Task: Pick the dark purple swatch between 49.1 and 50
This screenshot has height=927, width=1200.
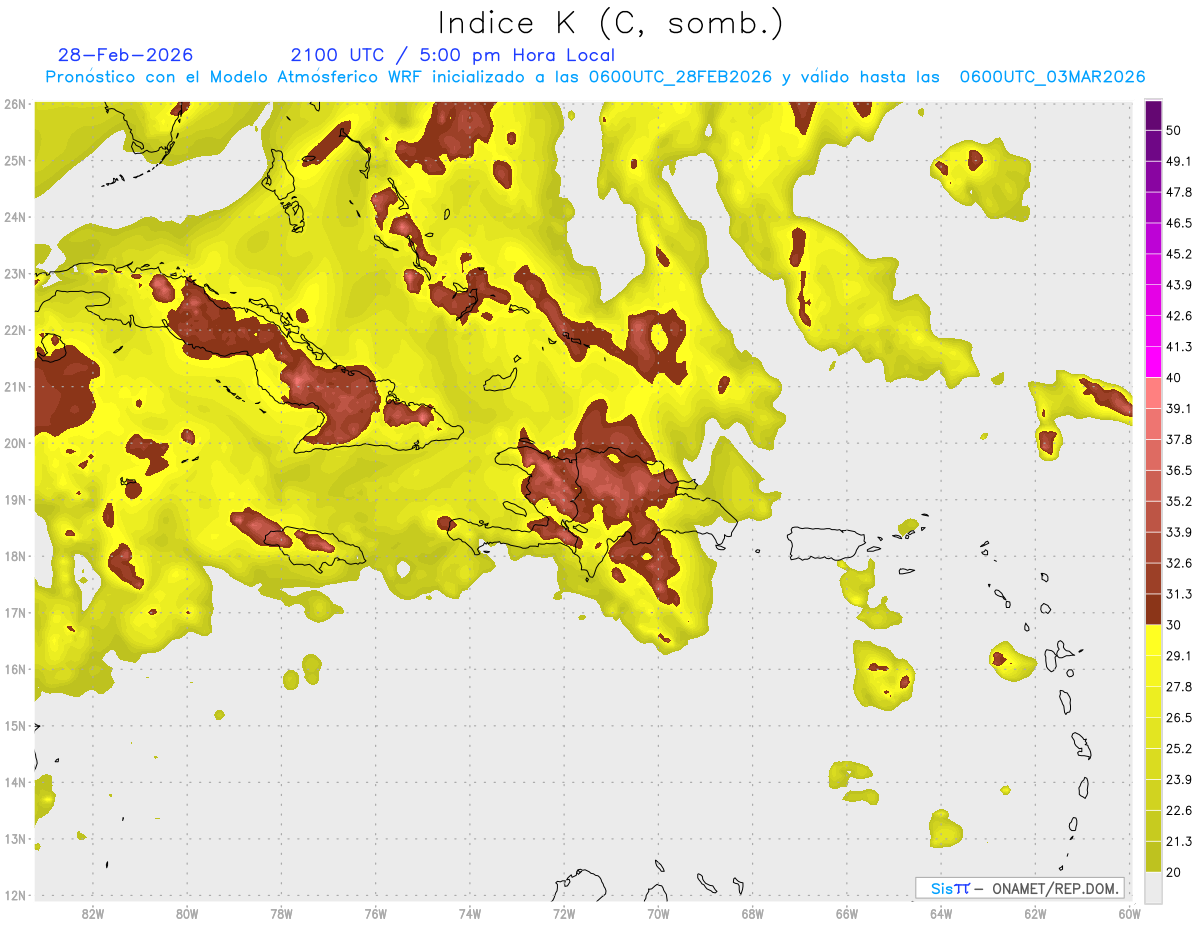Action: 1153,145
